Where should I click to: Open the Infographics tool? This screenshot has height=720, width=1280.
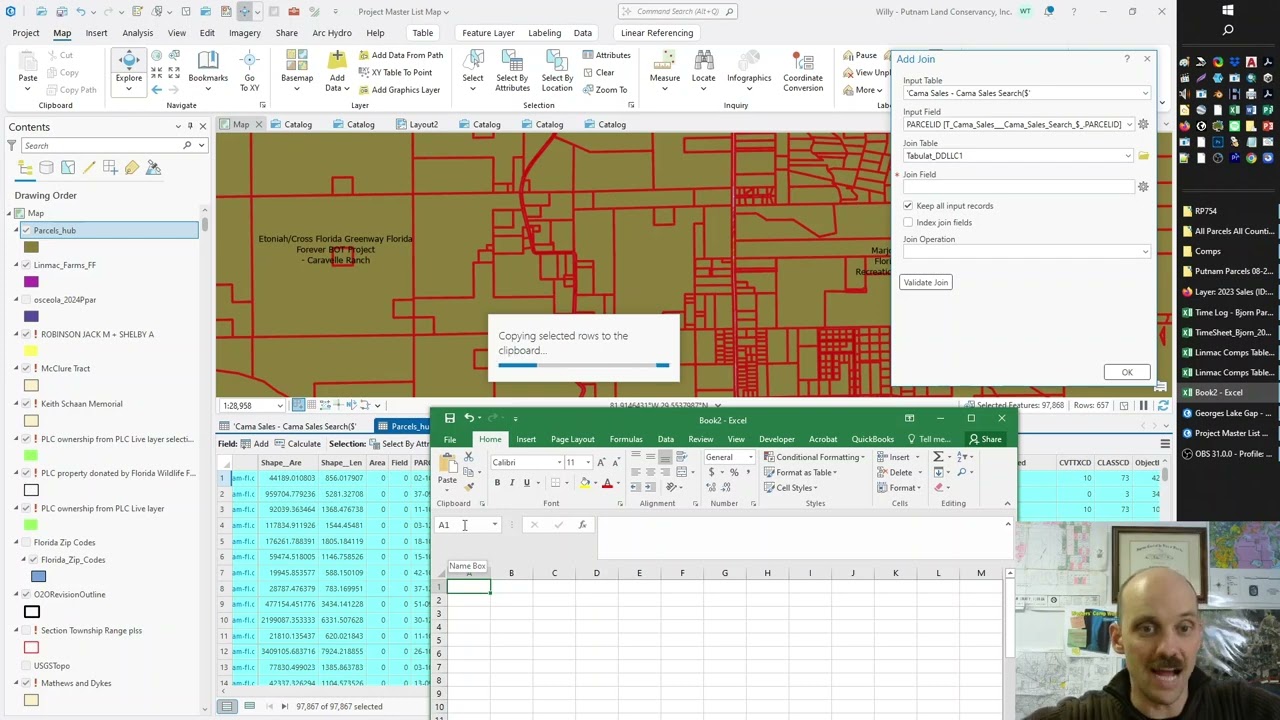click(x=749, y=68)
